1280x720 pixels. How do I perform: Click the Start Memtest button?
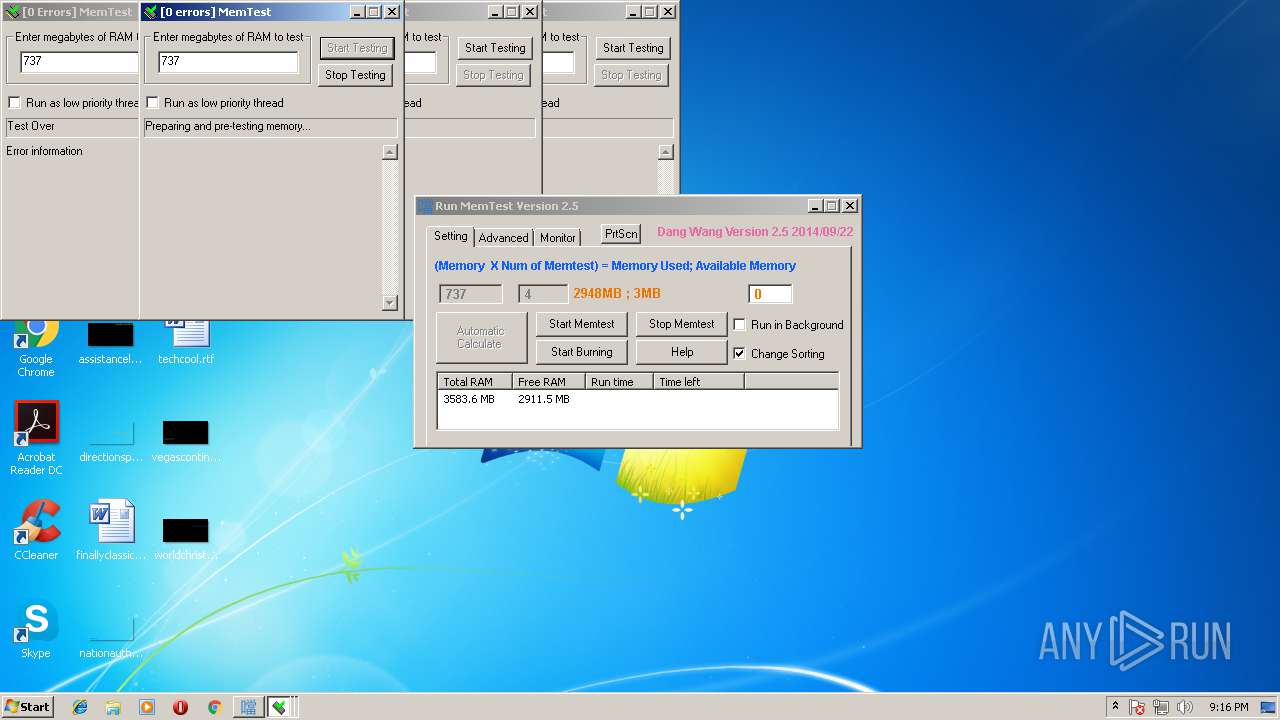(x=582, y=324)
